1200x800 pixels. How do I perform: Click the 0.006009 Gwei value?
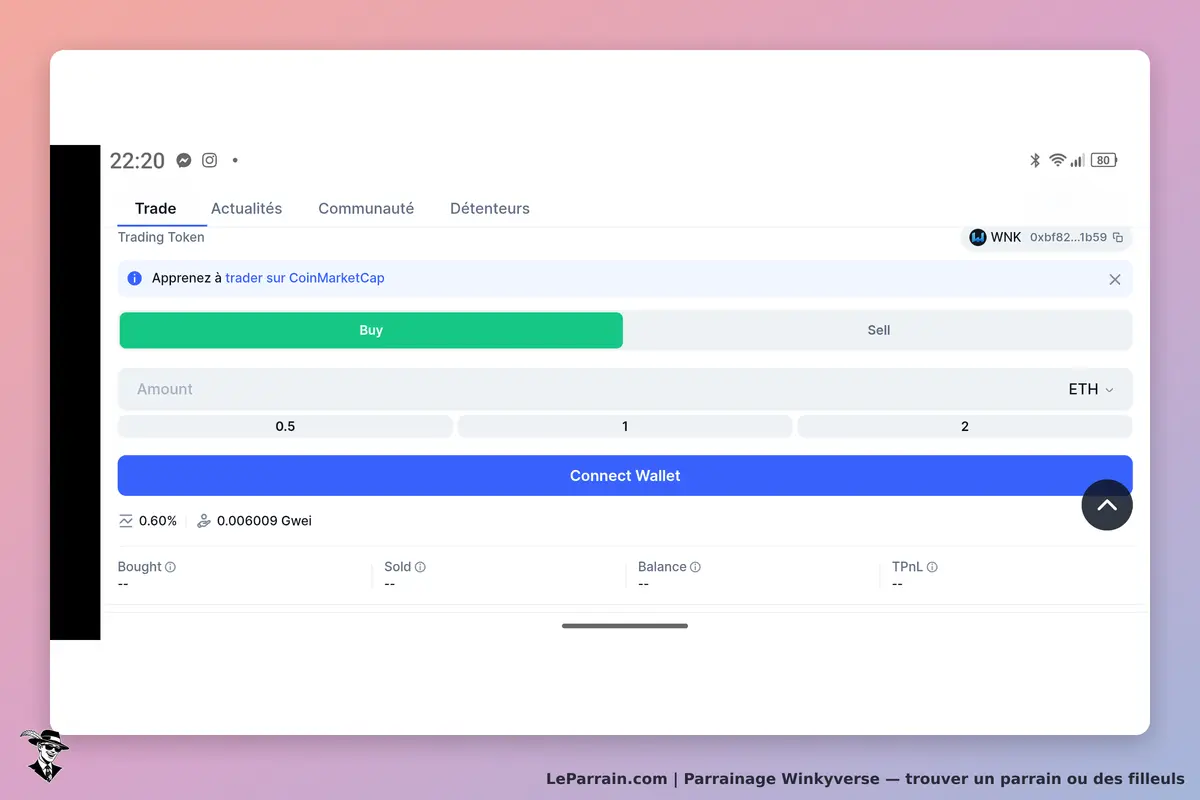tap(264, 521)
